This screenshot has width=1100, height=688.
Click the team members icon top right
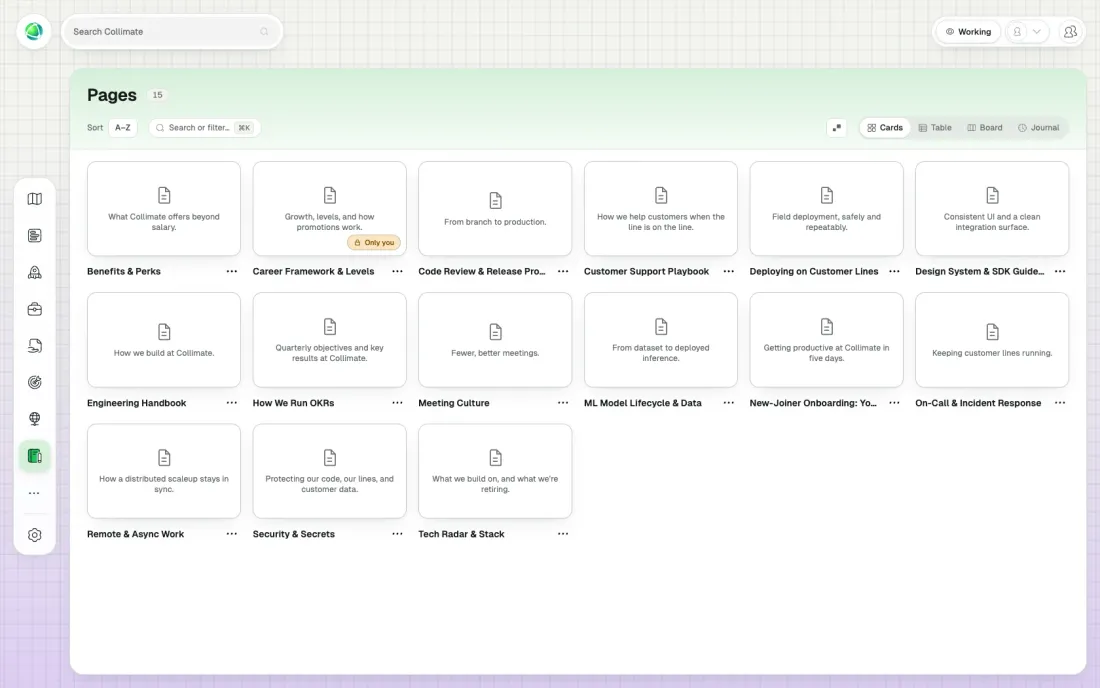(x=1070, y=32)
